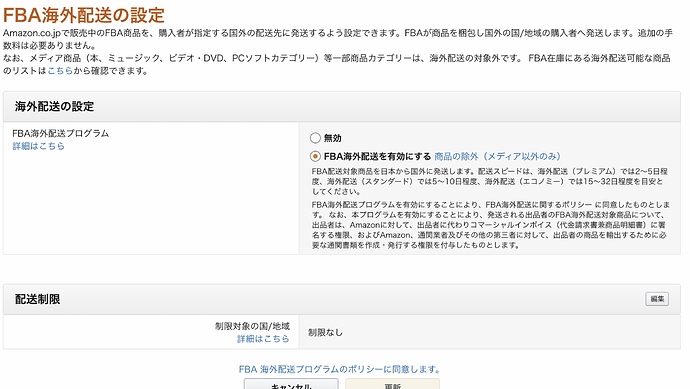Click the キャンセル button
Viewport: 690px width, 389px height.
291,384
